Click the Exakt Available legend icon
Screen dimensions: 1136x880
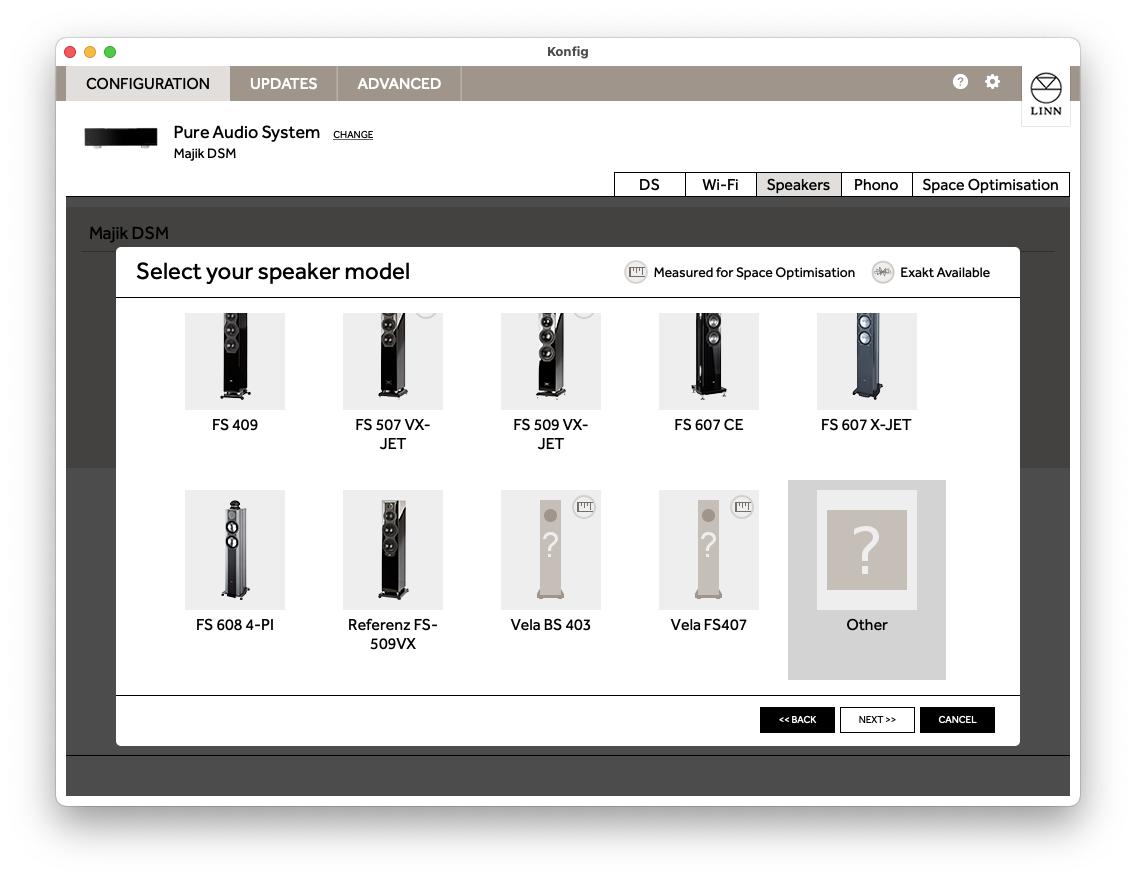(x=882, y=272)
